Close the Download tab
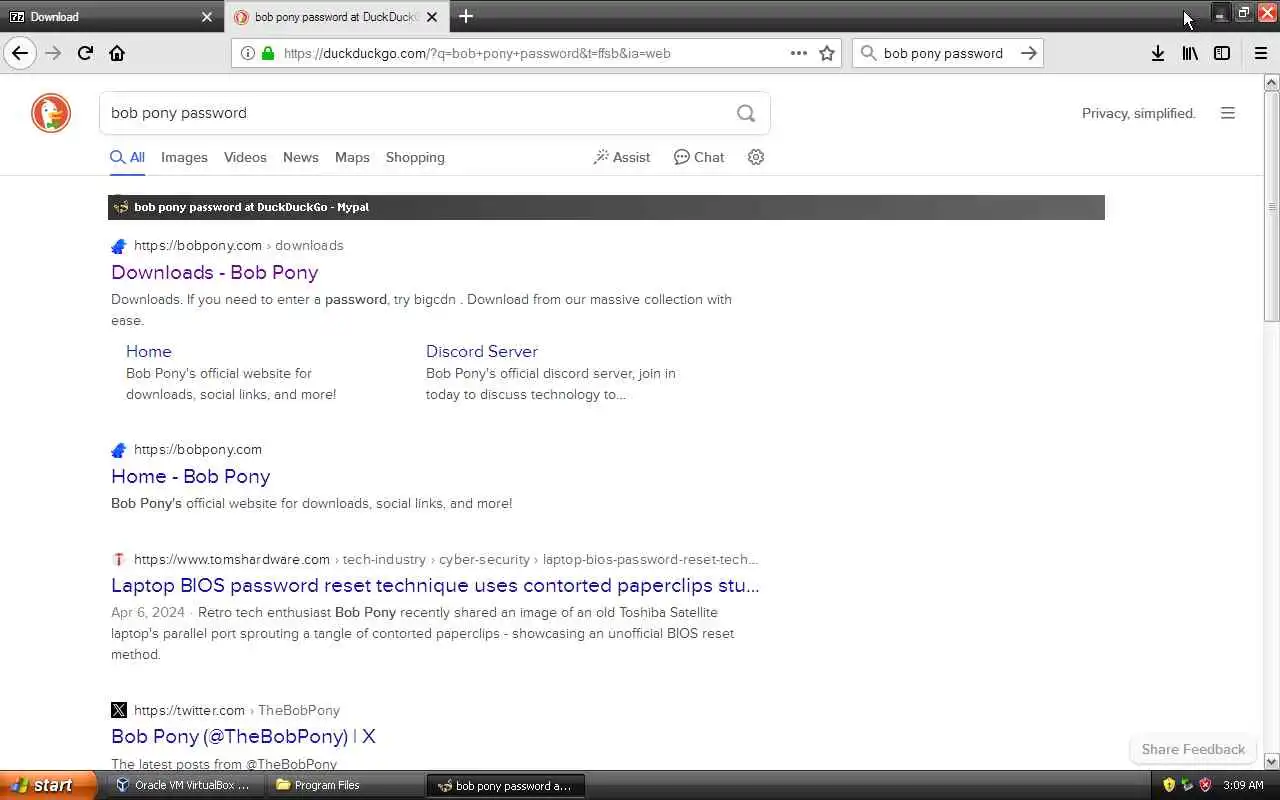 click(207, 16)
